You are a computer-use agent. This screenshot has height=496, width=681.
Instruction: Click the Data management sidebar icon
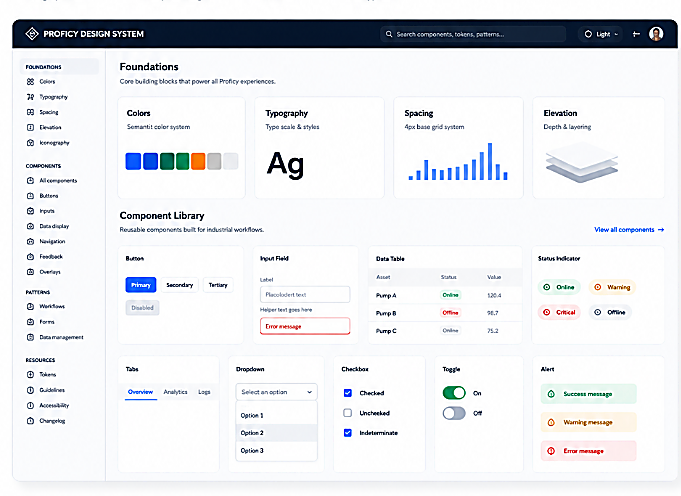click(30, 337)
